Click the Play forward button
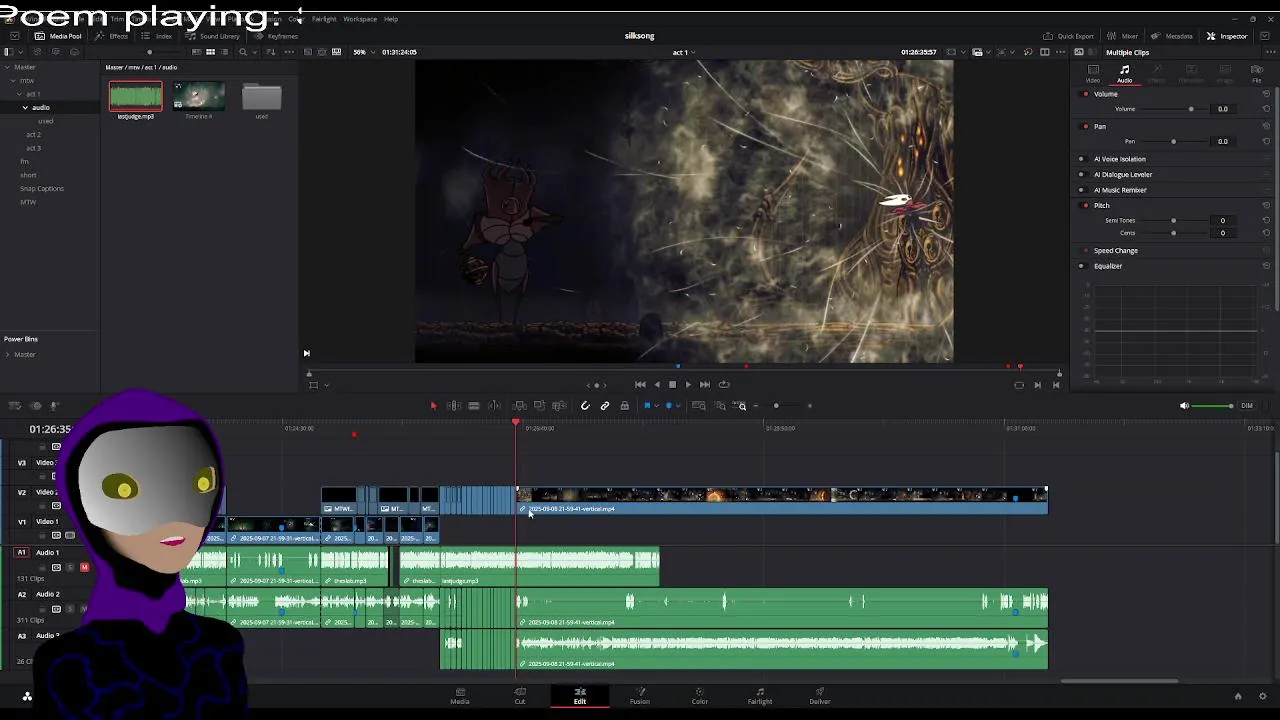This screenshot has width=1280, height=720. pos(688,384)
